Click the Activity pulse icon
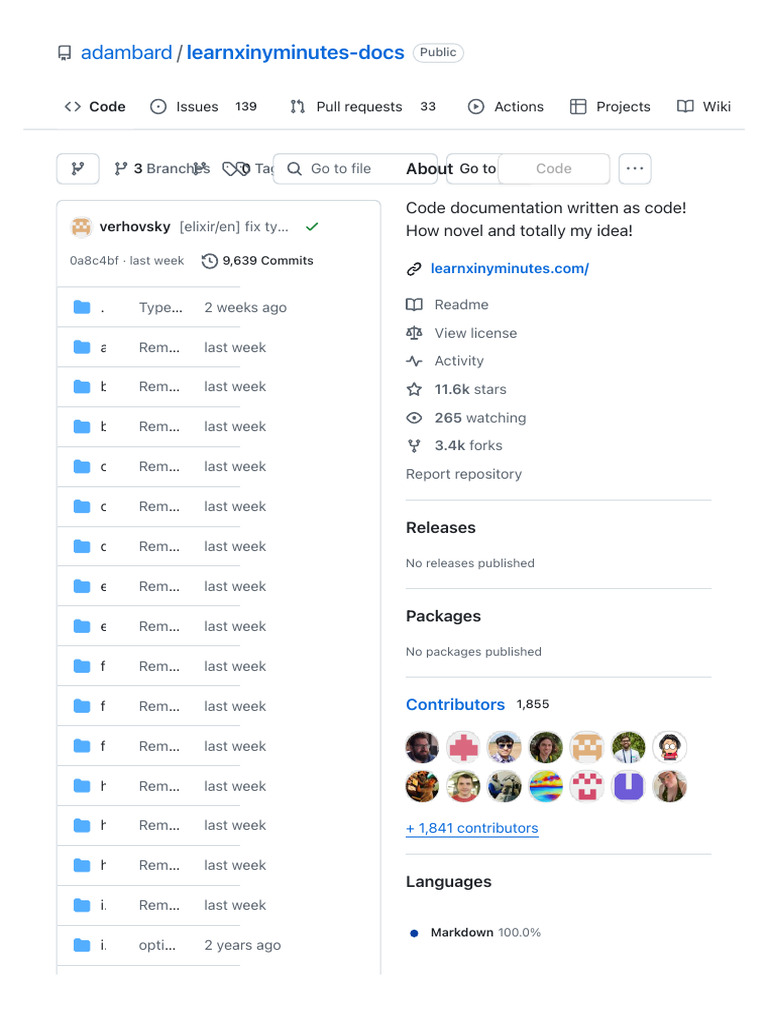768x1024 pixels. coord(414,361)
